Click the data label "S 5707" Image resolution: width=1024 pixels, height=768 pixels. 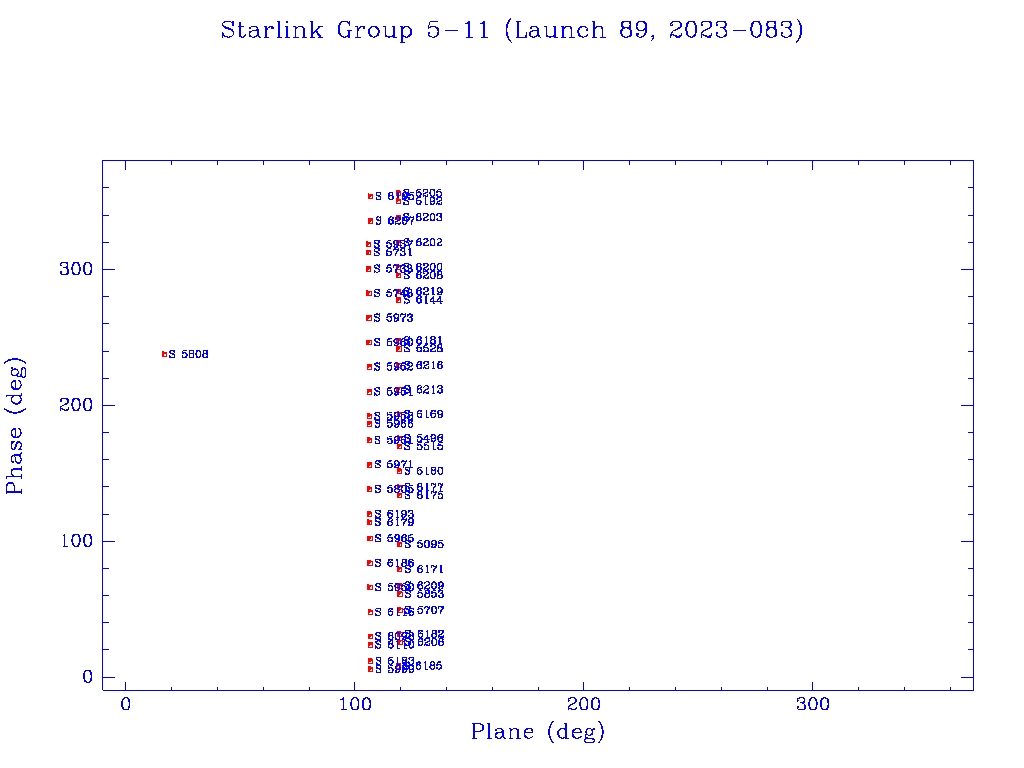pyautogui.click(x=424, y=610)
